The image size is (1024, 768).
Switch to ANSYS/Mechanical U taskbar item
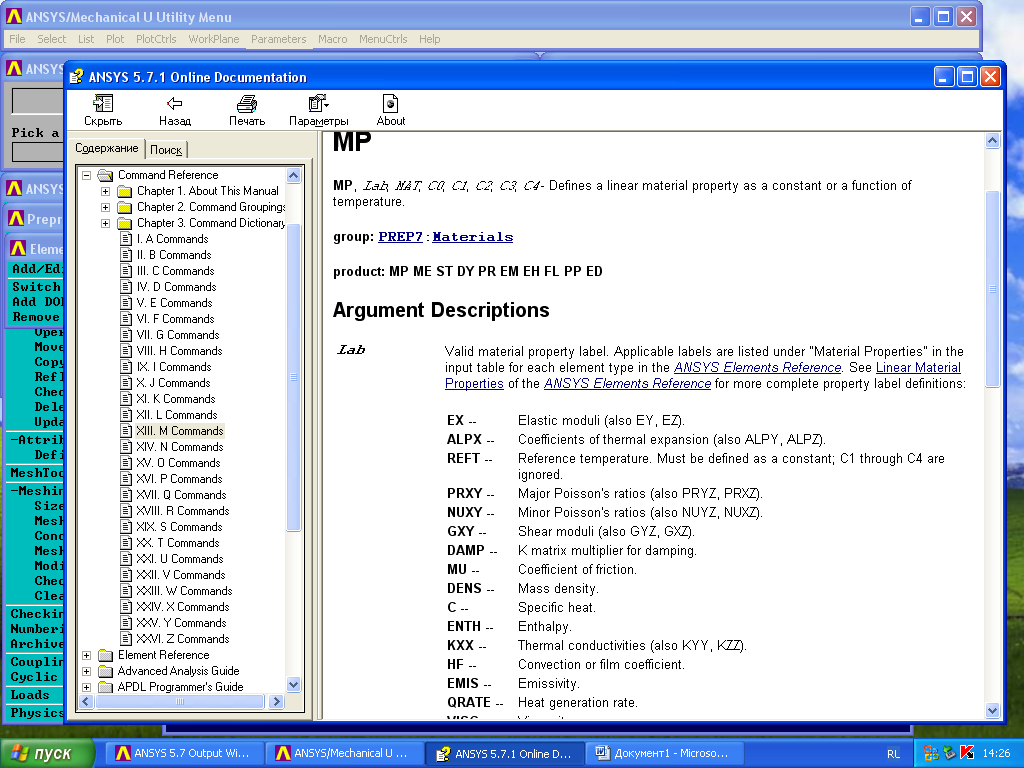coord(344,754)
